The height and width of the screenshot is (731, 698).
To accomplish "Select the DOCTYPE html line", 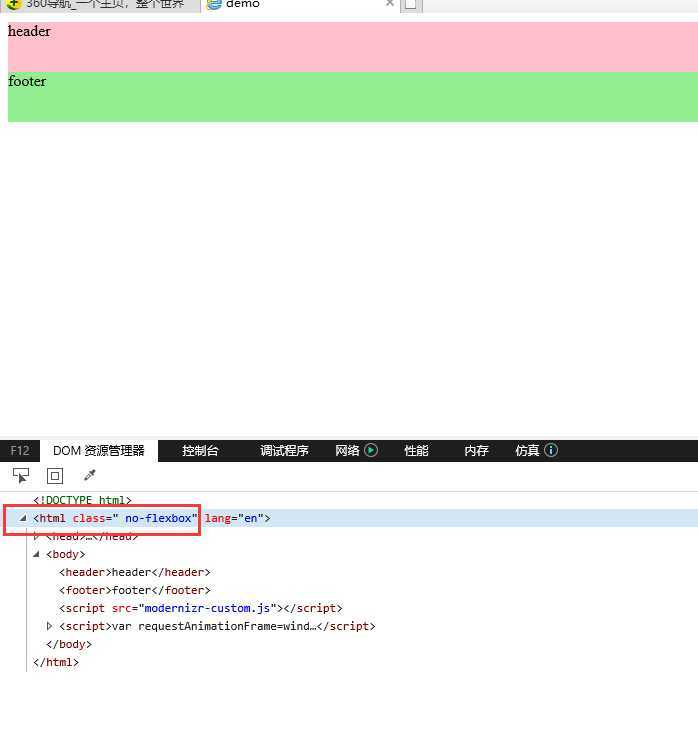I will coord(83,500).
